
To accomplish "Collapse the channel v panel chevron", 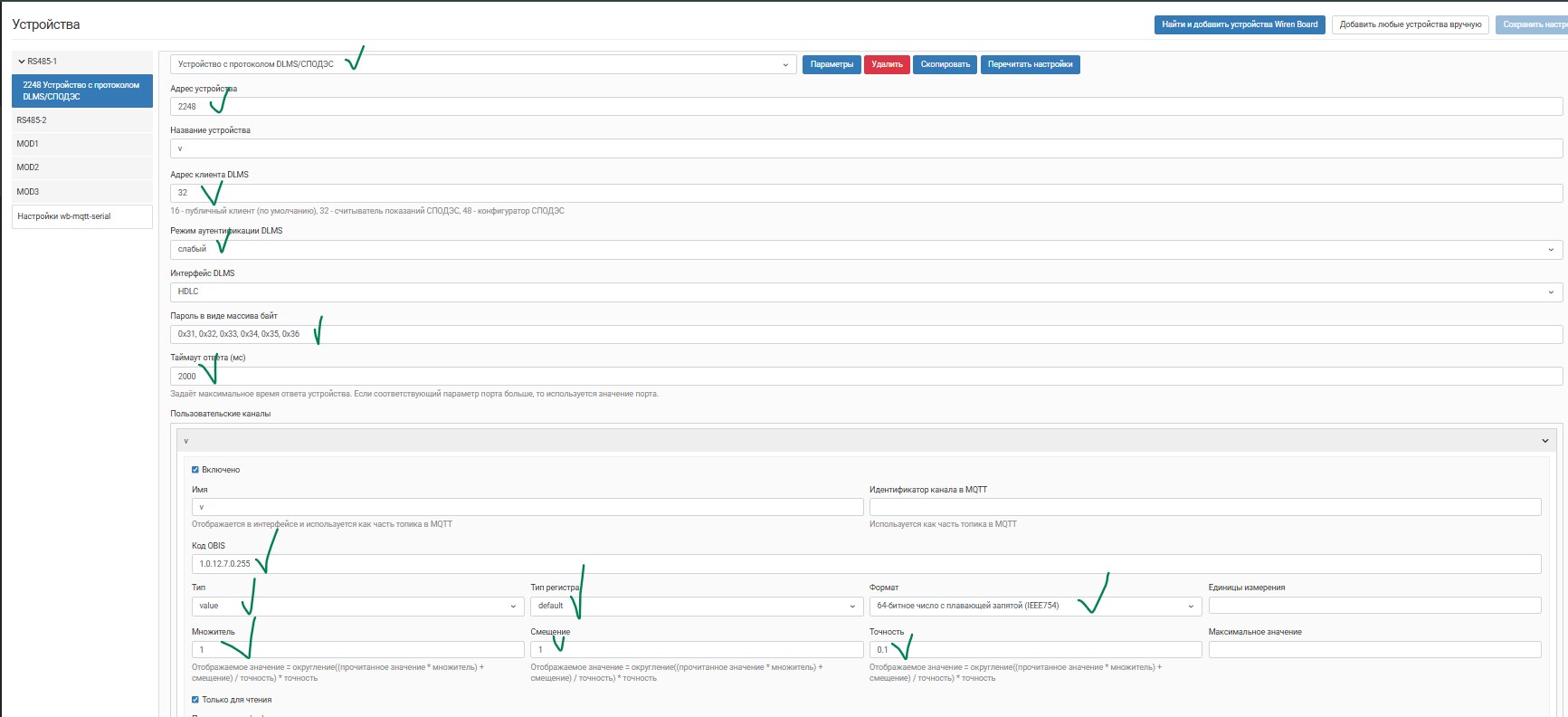I will (1544, 441).
